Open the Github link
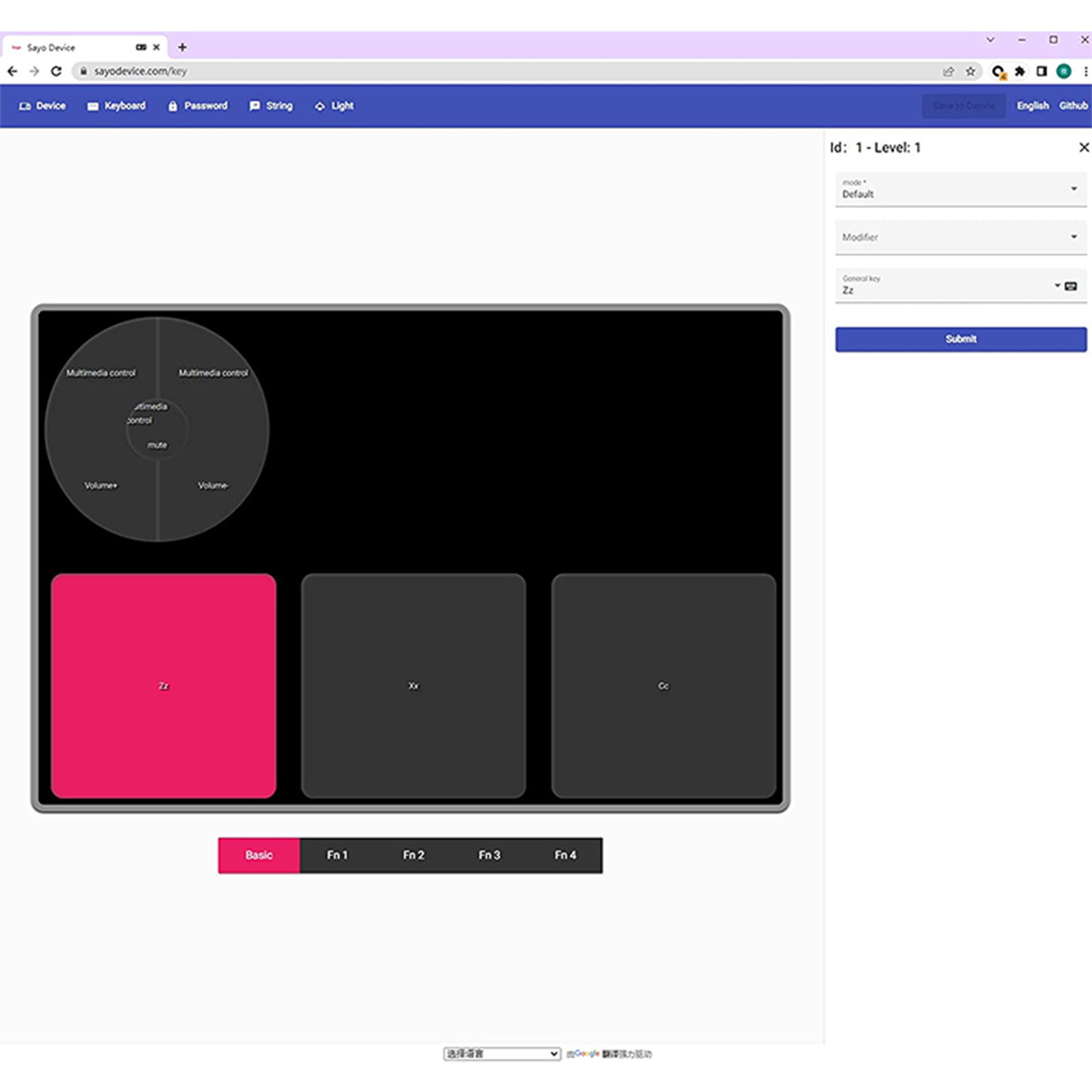Screen dimensions: 1092x1092 click(x=1073, y=106)
